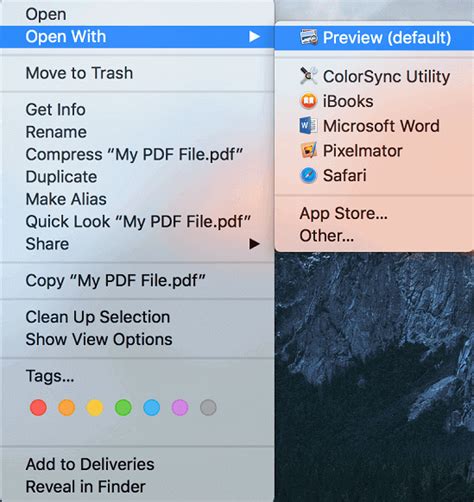
Task: Click the Preview app icon in submenu
Action: pyautogui.click(x=308, y=37)
